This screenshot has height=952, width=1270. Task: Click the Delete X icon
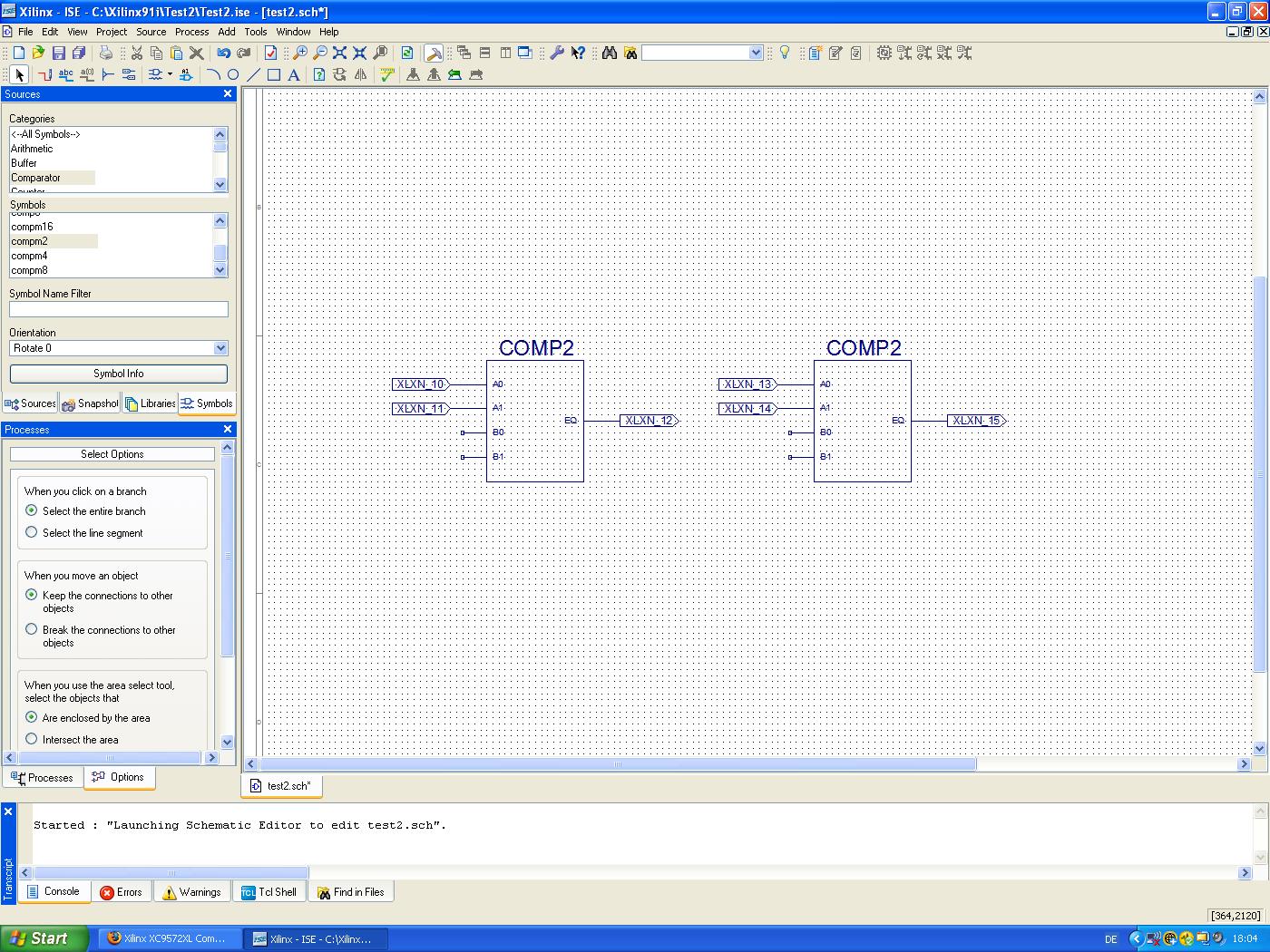click(x=196, y=53)
